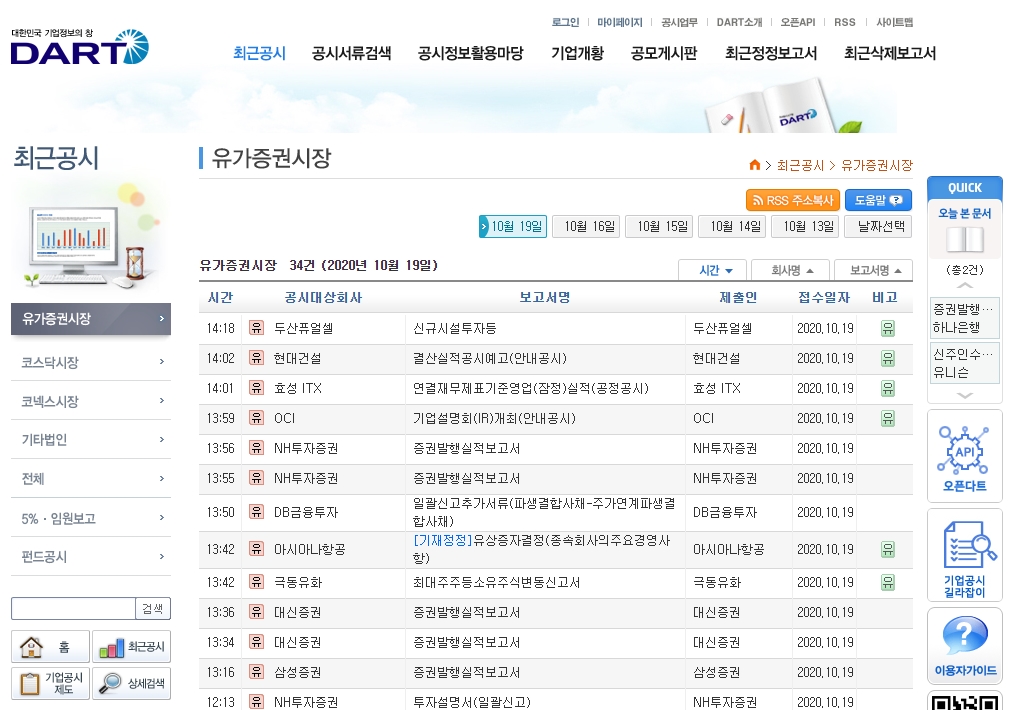The image size is (1014, 710).
Task: Click the RSS 주소복사 button
Action: click(x=793, y=200)
